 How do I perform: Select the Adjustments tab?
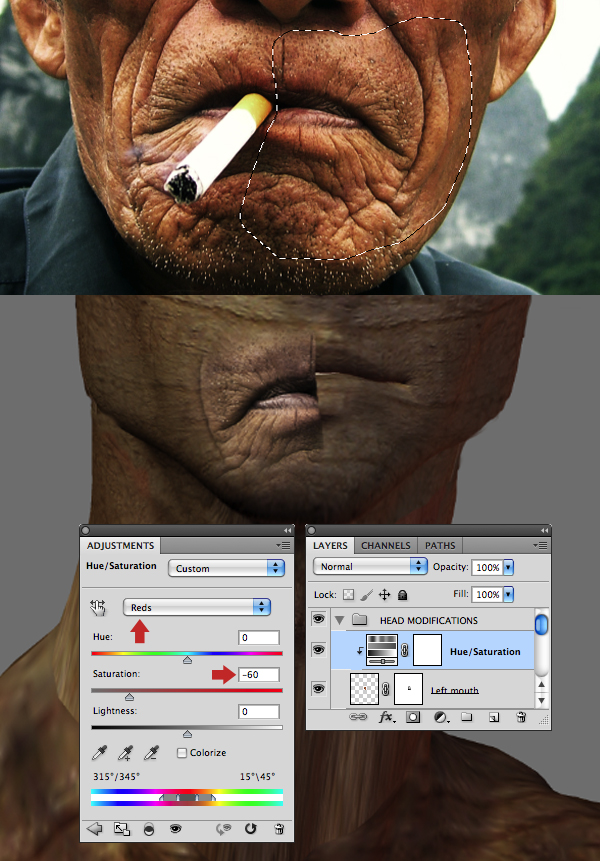(120, 545)
